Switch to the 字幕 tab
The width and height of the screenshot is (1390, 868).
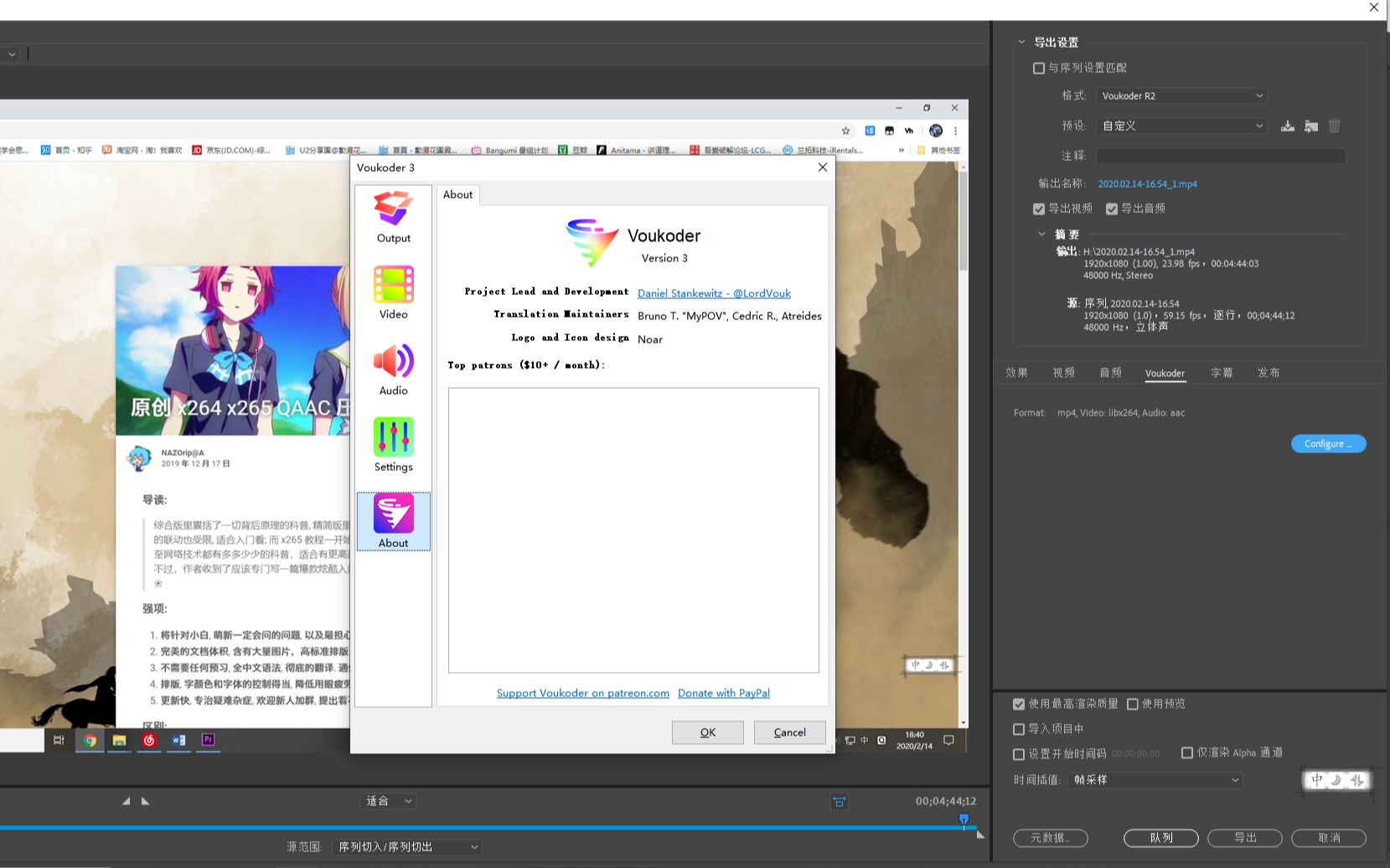pos(1222,373)
